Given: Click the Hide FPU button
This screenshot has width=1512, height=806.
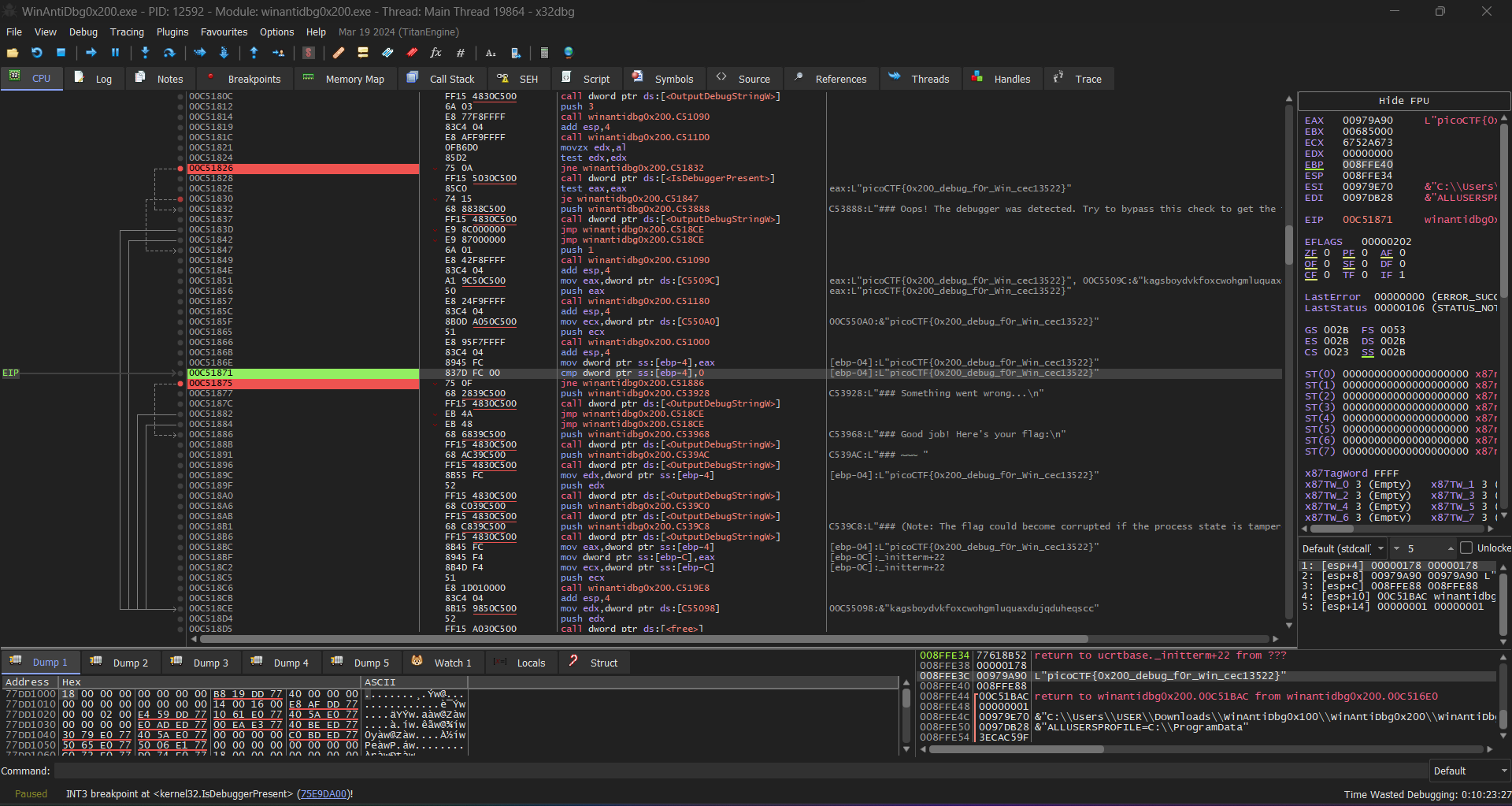Looking at the screenshot, I should tap(1403, 101).
